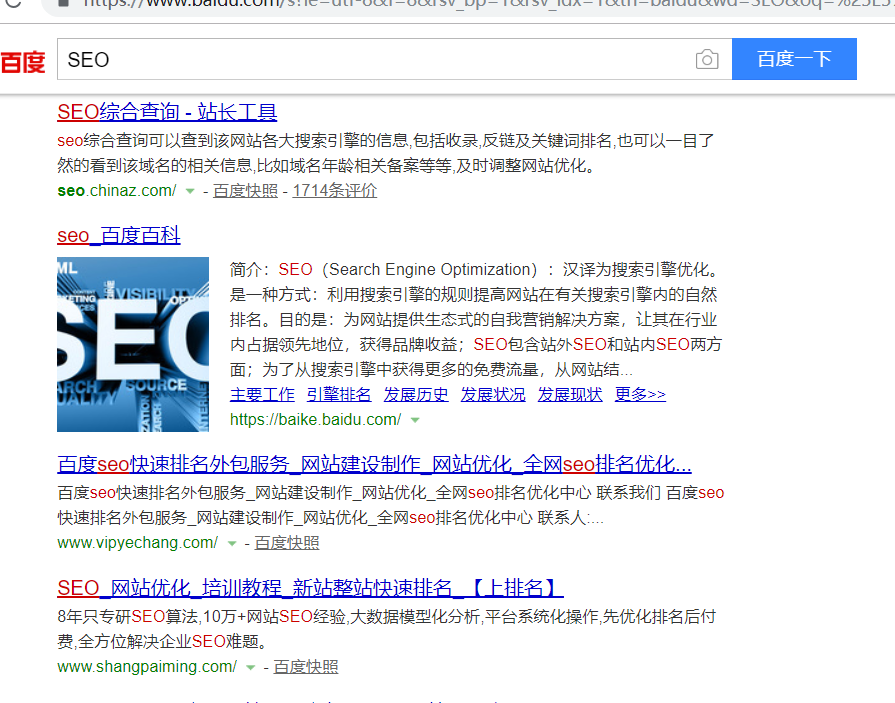Click the camera image search icon
The height and width of the screenshot is (703, 895).
[707, 60]
